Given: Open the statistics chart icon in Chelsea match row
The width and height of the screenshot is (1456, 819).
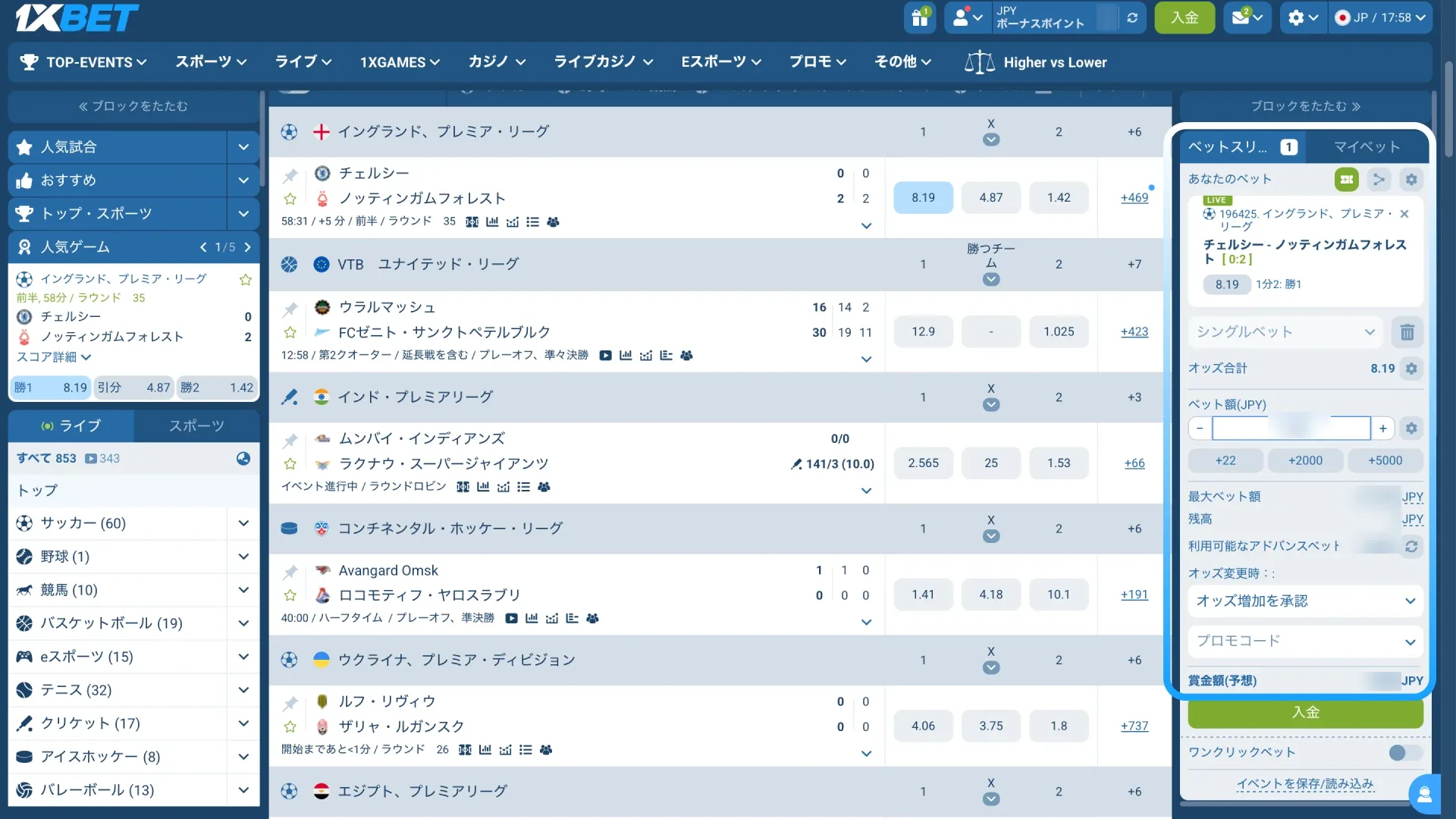Looking at the screenshot, I should click(492, 221).
